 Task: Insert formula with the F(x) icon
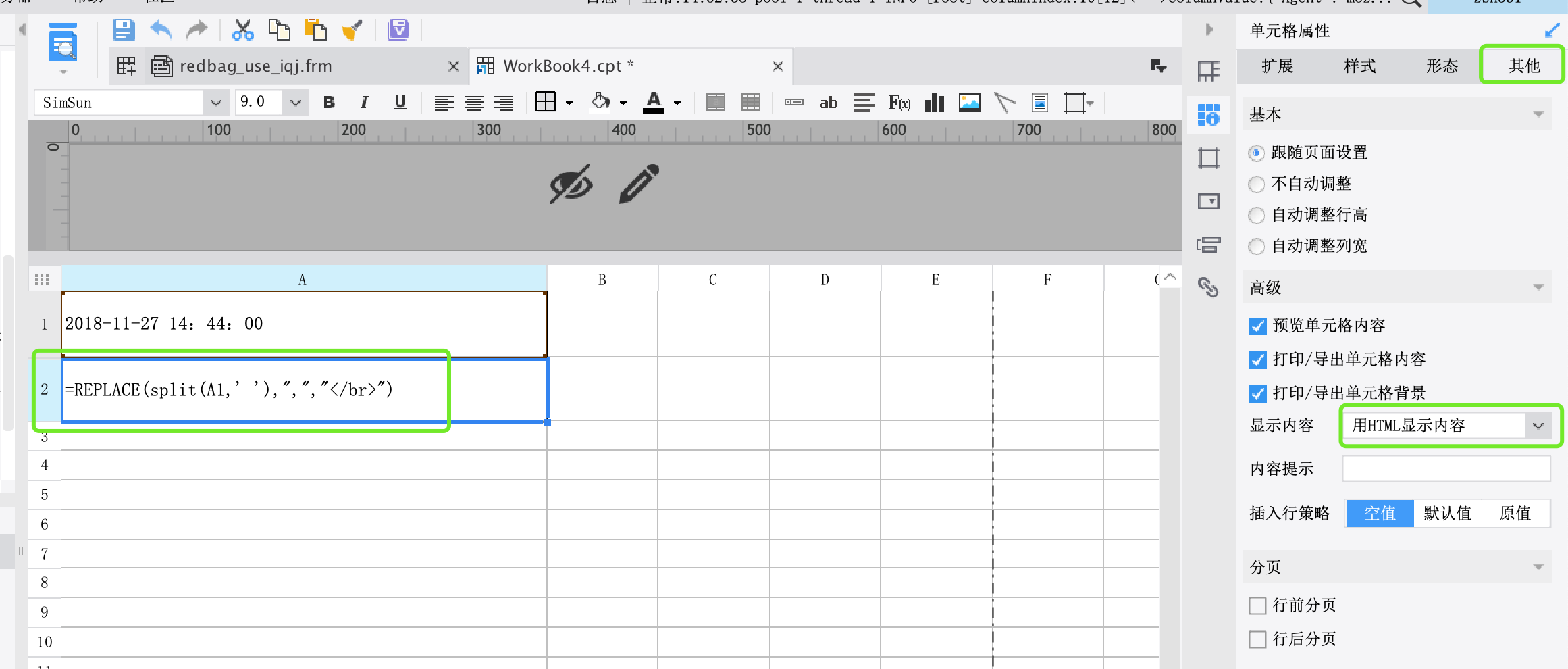[x=899, y=103]
